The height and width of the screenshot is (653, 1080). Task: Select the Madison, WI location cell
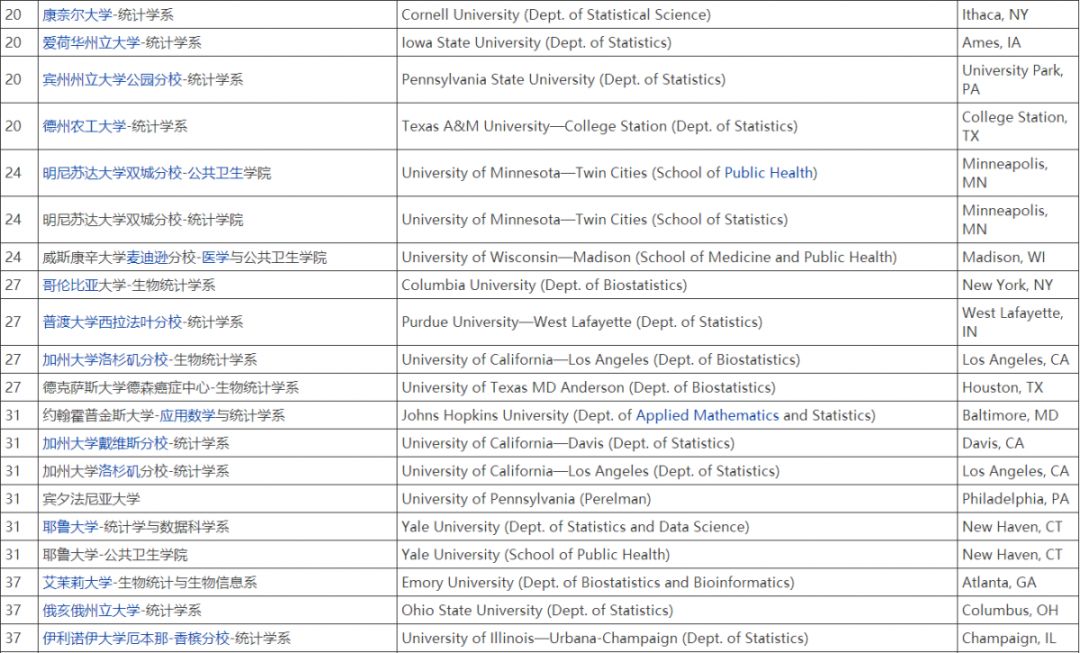[x=1018, y=258]
